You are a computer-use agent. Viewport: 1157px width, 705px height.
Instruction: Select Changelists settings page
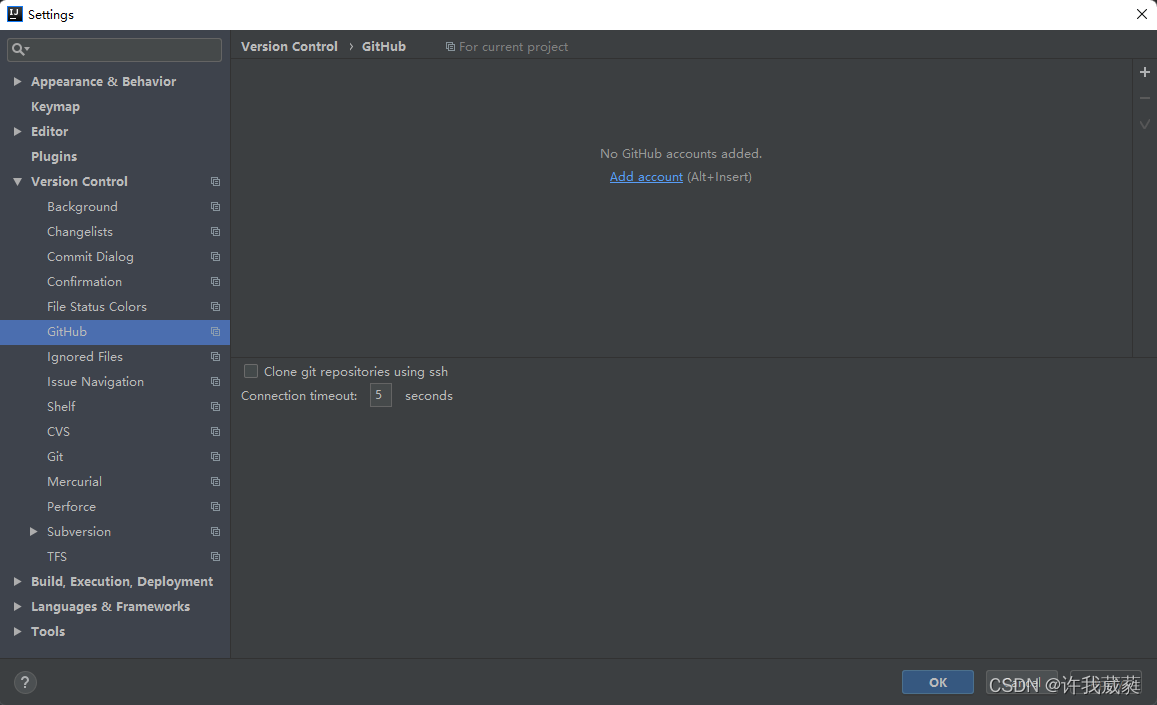pos(80,232)
